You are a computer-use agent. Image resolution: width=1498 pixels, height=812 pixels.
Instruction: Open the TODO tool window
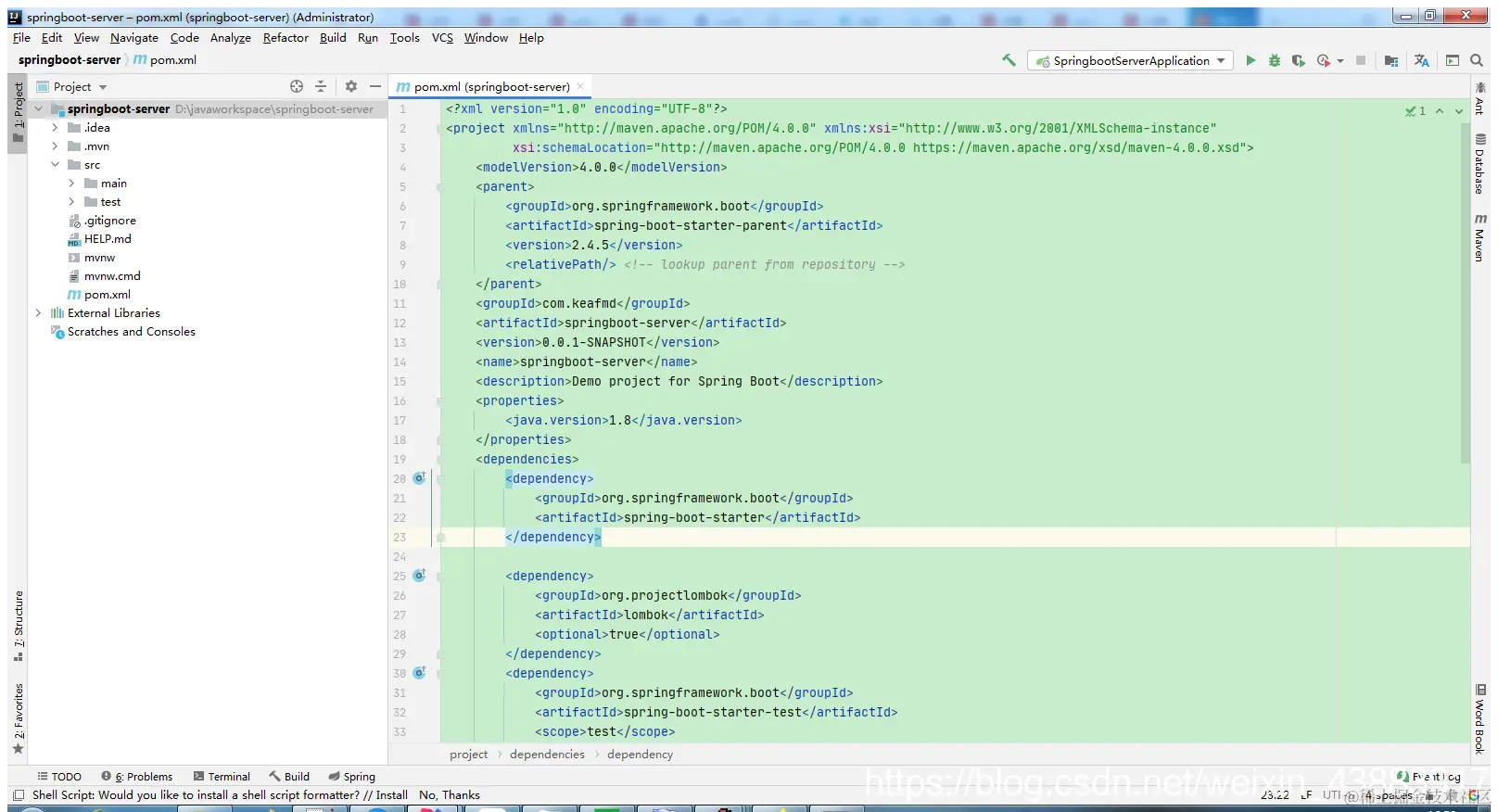[59, 777]
